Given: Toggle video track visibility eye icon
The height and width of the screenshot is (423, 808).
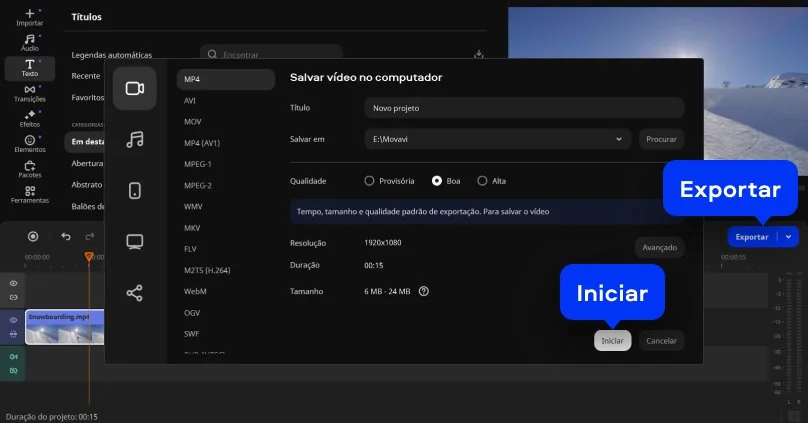Looking at the screenshot, I should [x=14, y=320].
